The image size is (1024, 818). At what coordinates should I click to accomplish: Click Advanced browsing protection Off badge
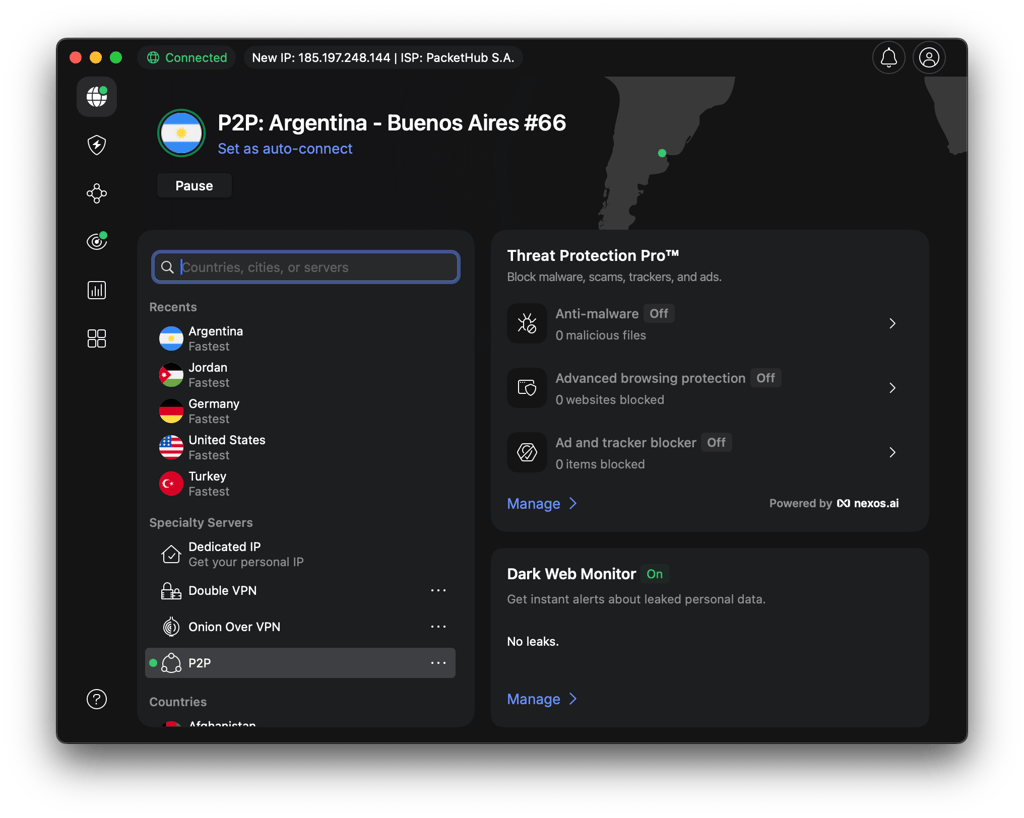click(765, 378)
